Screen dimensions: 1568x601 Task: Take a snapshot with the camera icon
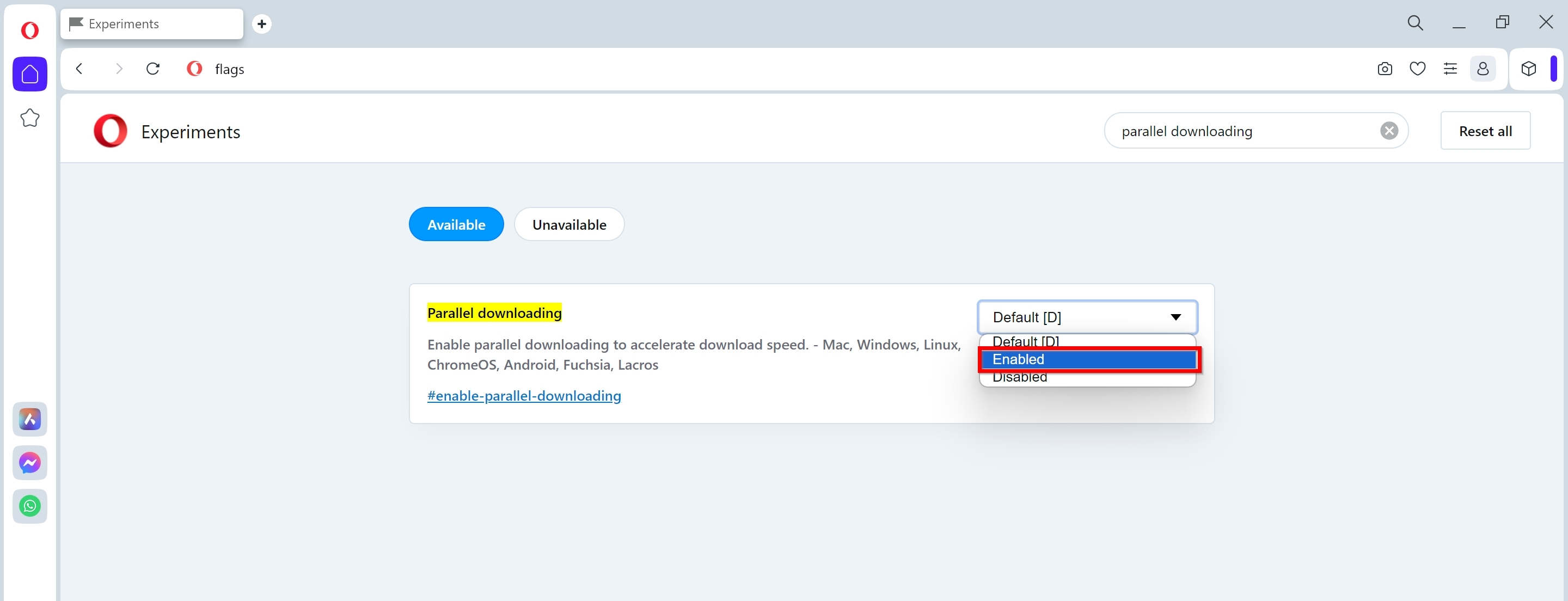1385,69
